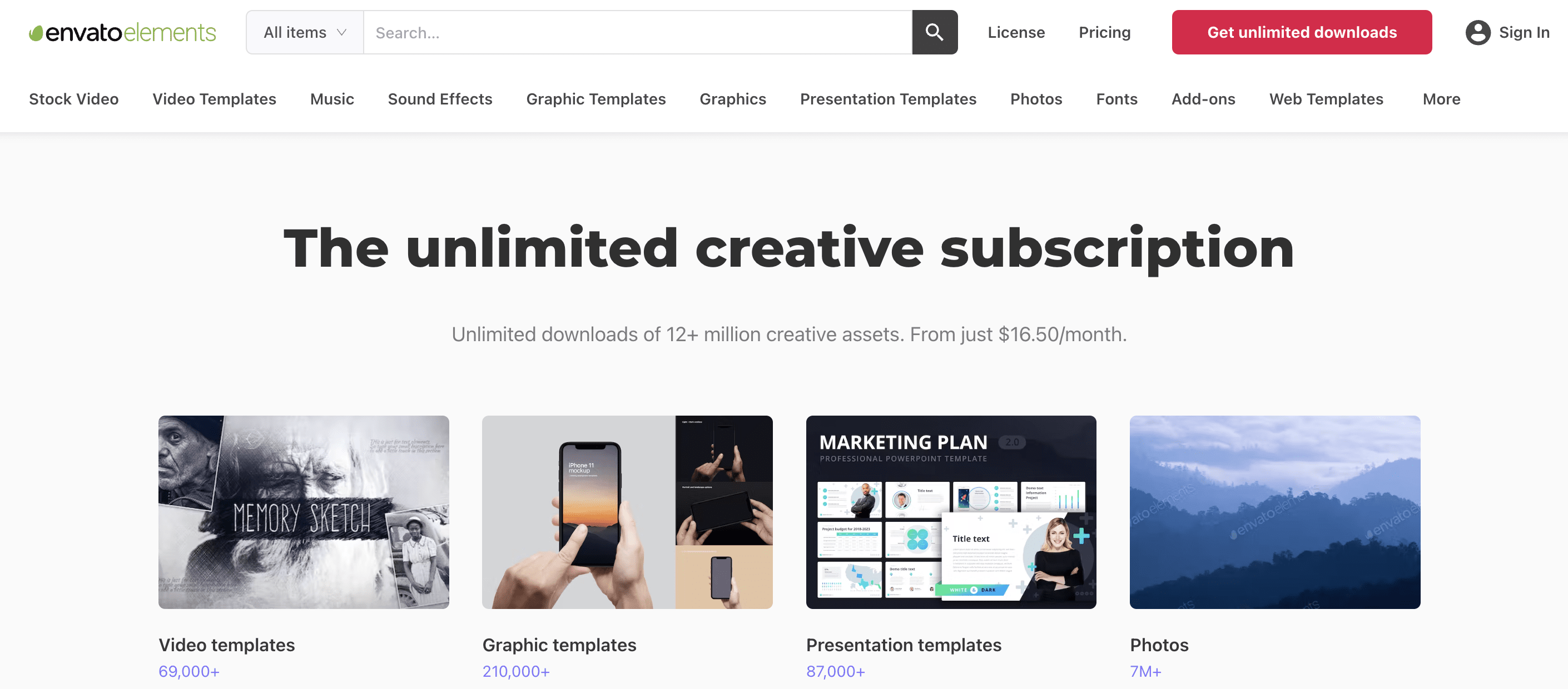Open the Presentation Templates menu item

click(x=888, y=98)
